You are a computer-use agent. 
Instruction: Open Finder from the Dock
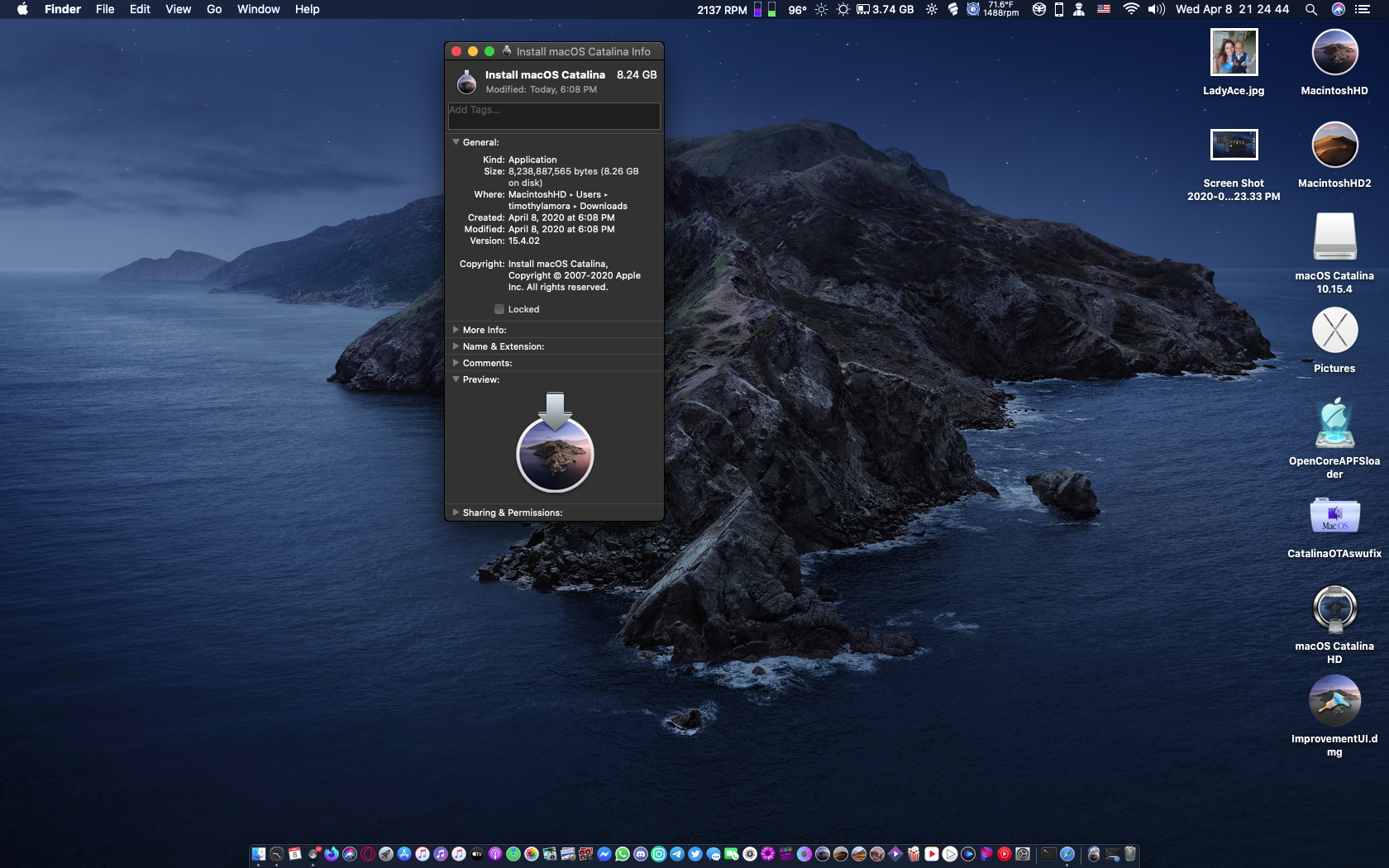point(259,854)
